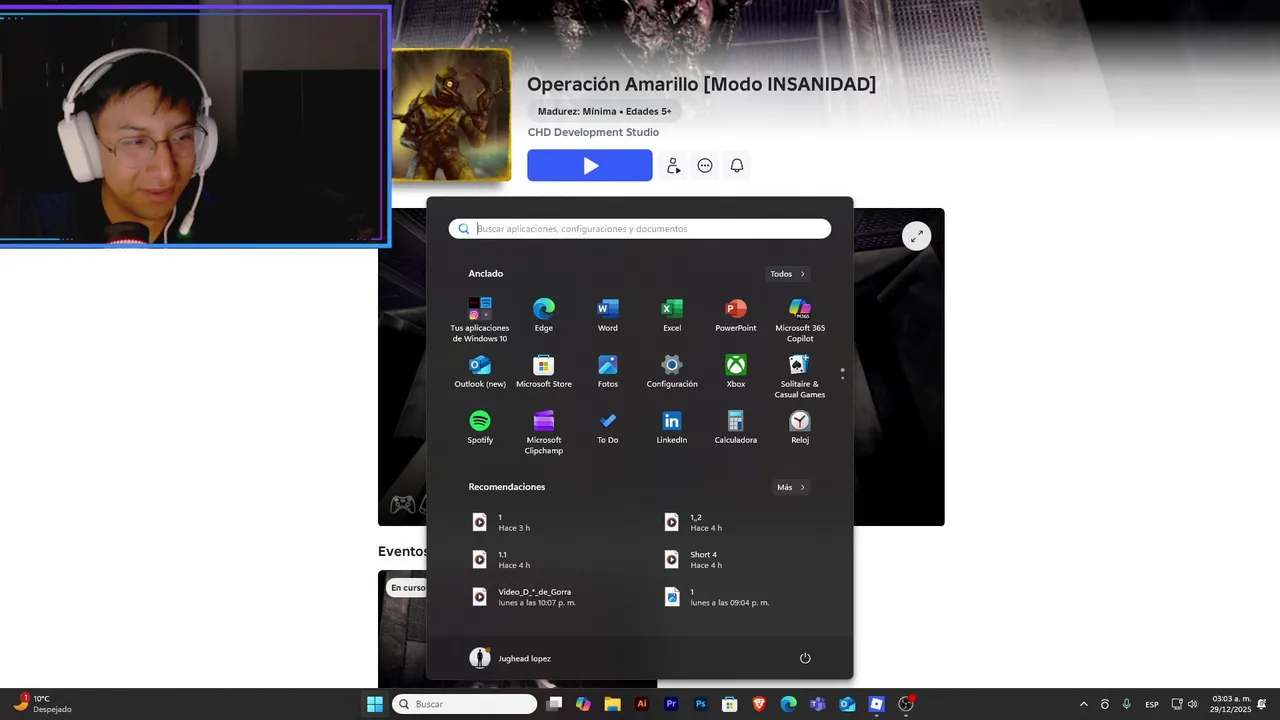Click the volume speaker tray icon
The height and width of the screenshot is (720, 1280).
point(1192,704)
